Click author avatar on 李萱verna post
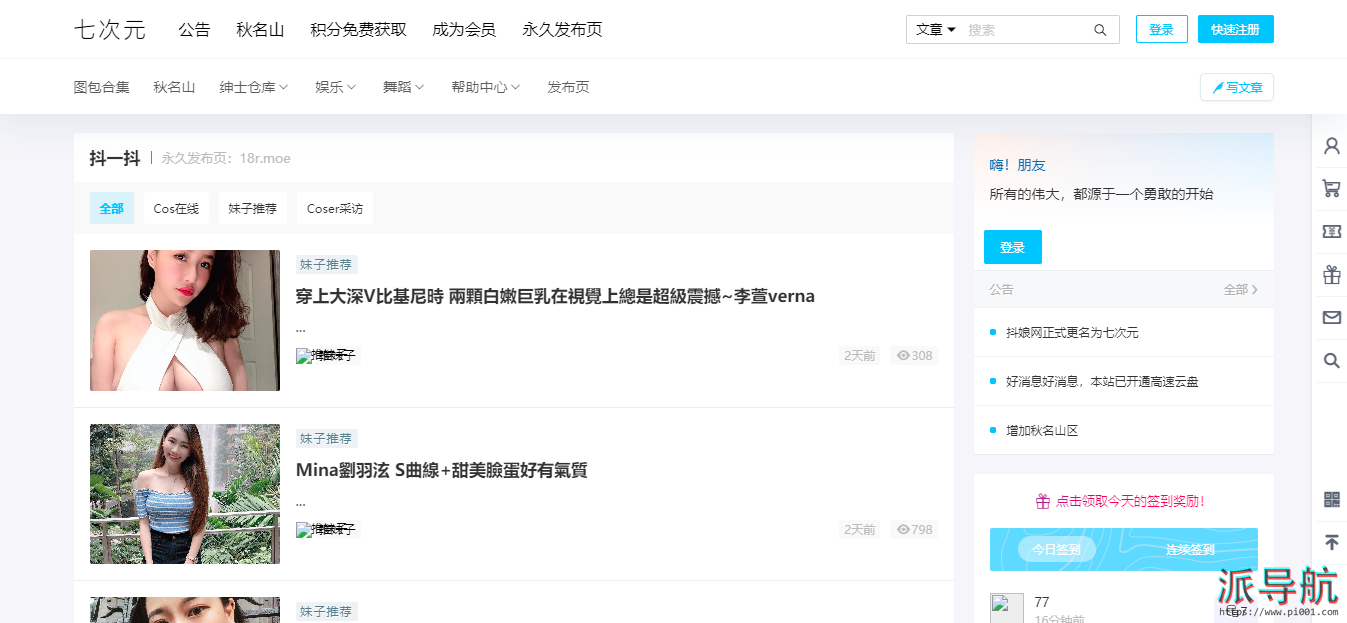1347x623 pixels. 304,356
